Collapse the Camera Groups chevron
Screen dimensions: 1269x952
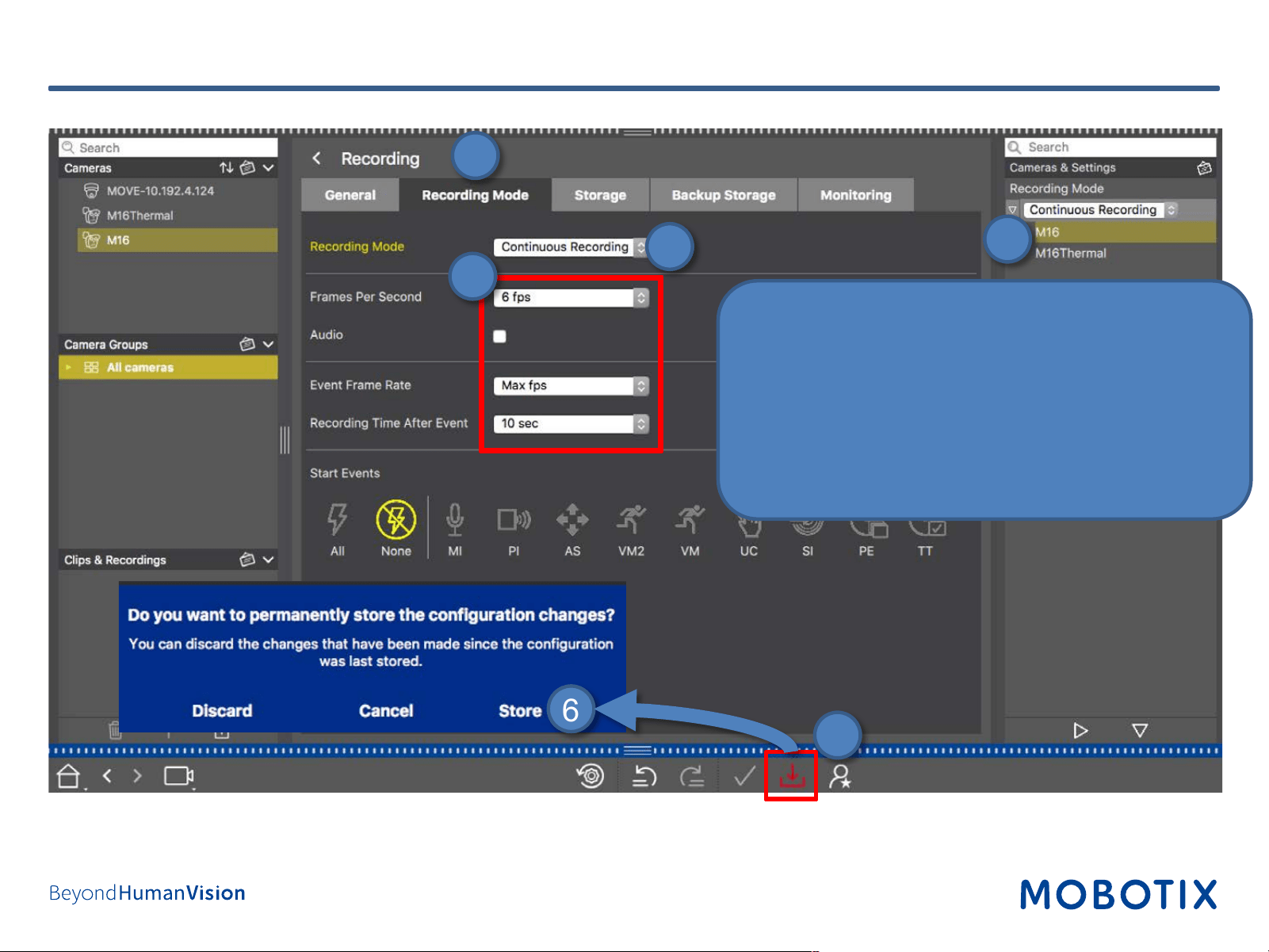(269, 344)
